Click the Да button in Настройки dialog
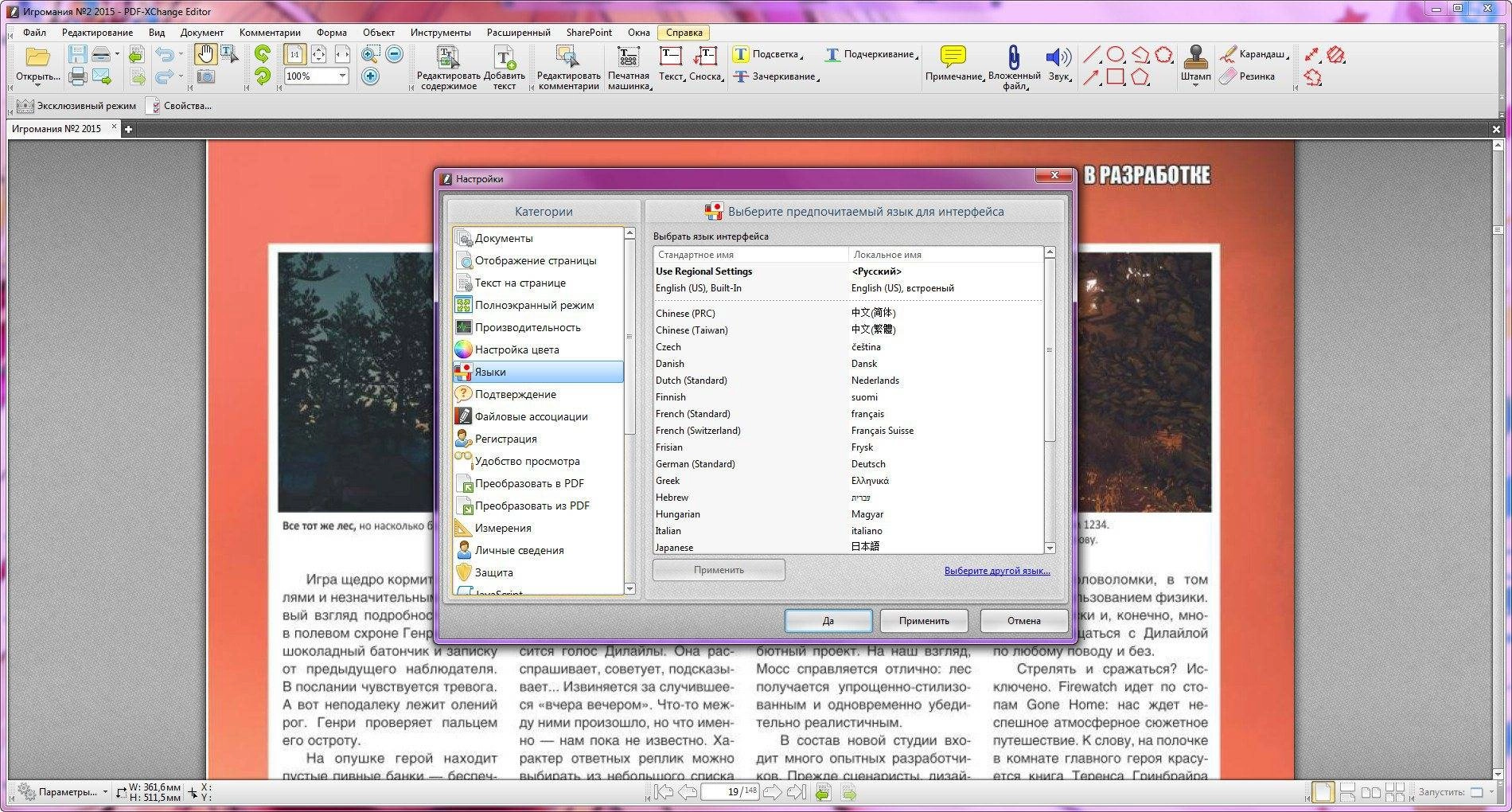Screen dimensions: 1512x812 click(828, 621)
